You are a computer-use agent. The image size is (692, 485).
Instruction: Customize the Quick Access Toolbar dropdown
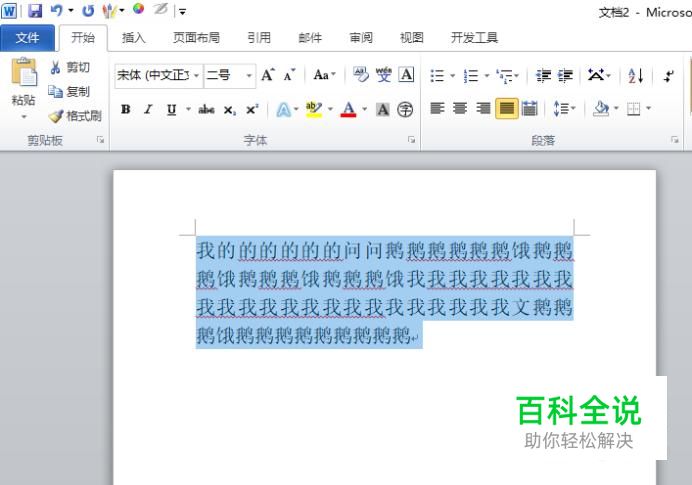coord(182,12)
